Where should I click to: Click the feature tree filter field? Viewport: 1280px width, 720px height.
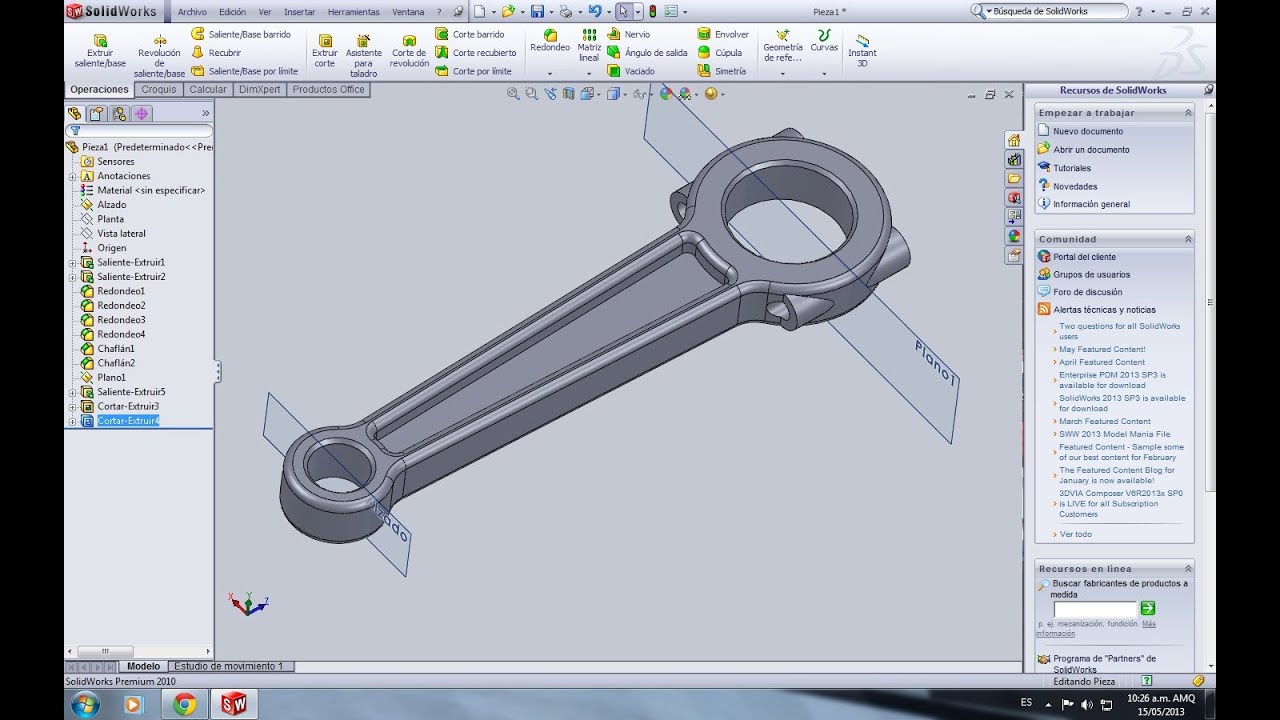[139, 131]
